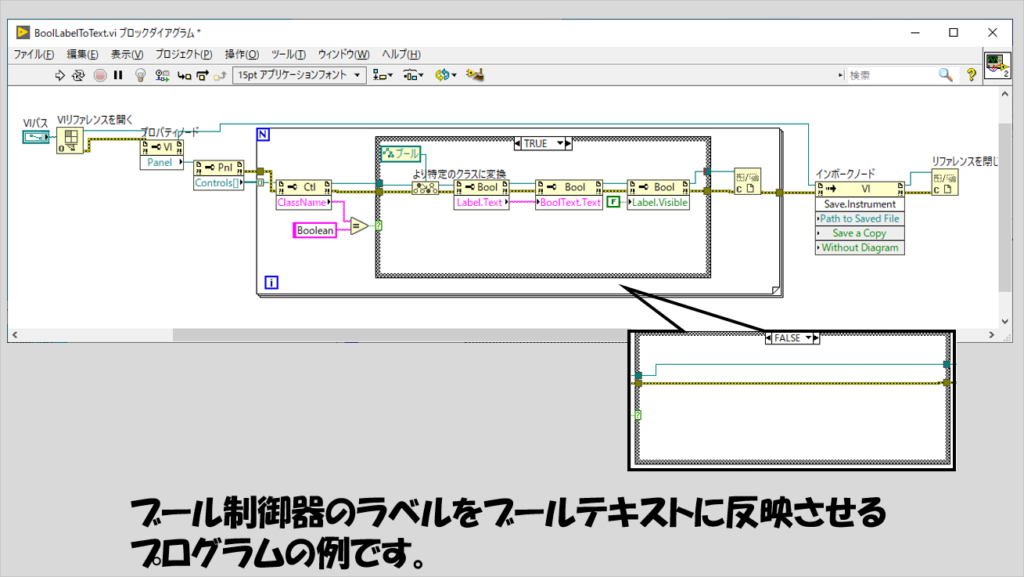Click the Pause execution button
The width and height of the screenshot is (1024, 577).
click(118, 75)
